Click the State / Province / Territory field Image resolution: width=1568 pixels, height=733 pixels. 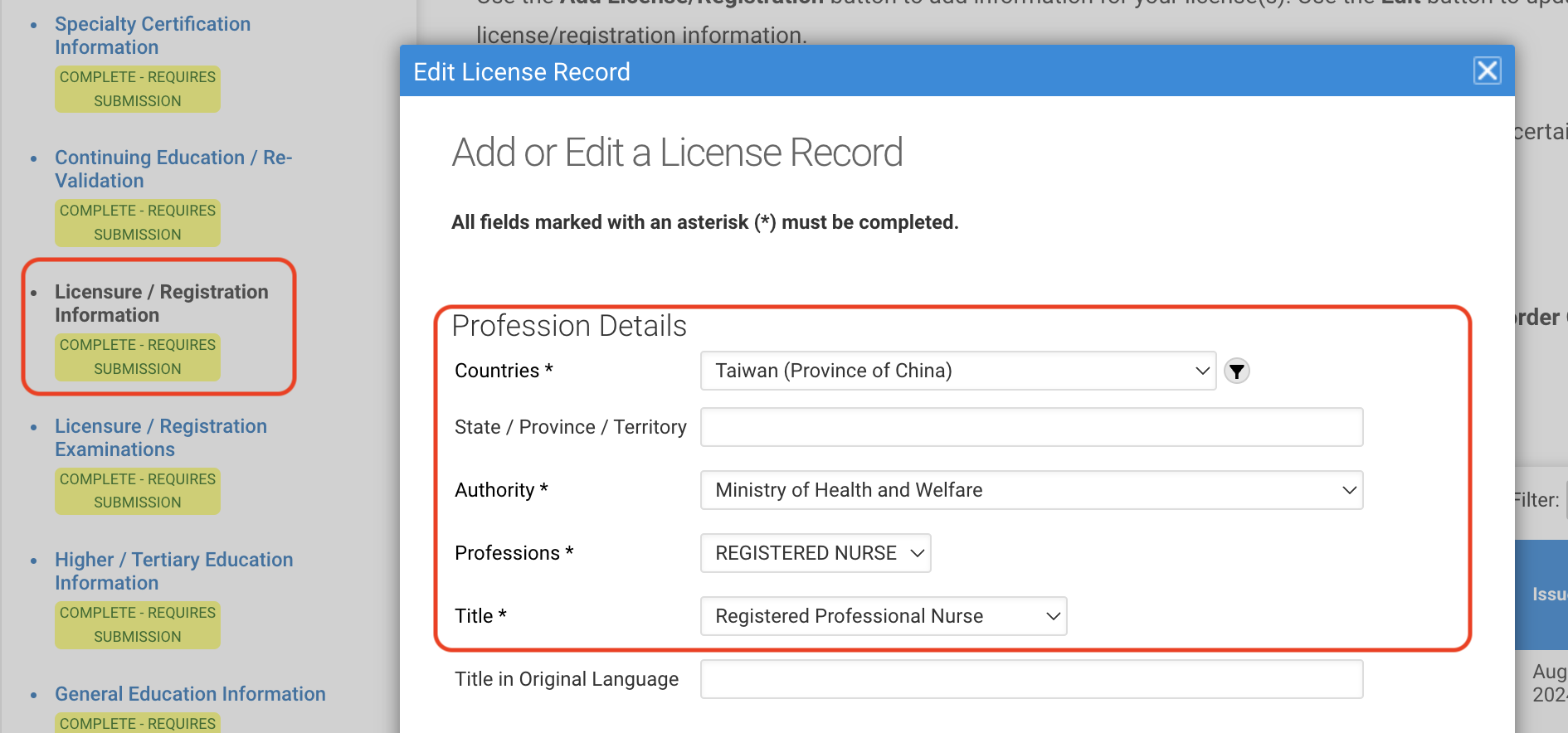(x=1030, y=427)
